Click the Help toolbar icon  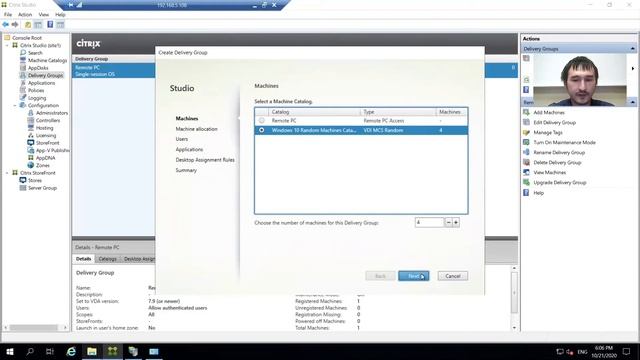pos(50,24)
